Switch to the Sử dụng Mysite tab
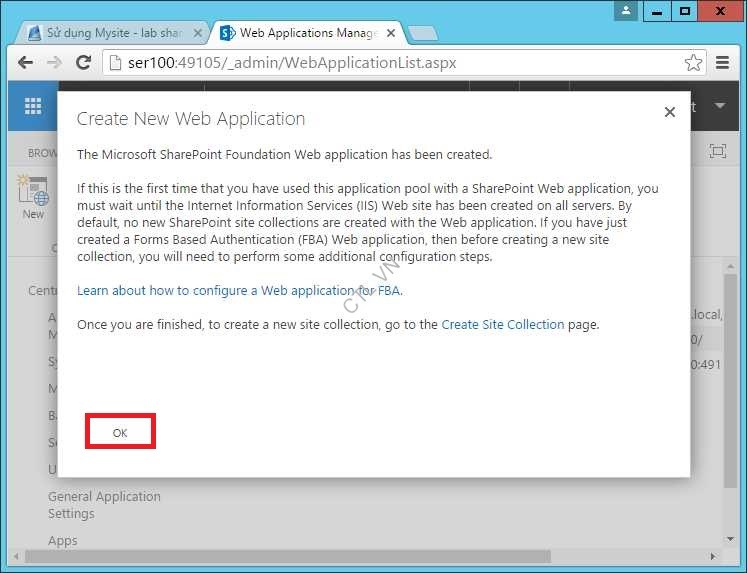Viewport: 747px width, 573px height. coord(113,33)
